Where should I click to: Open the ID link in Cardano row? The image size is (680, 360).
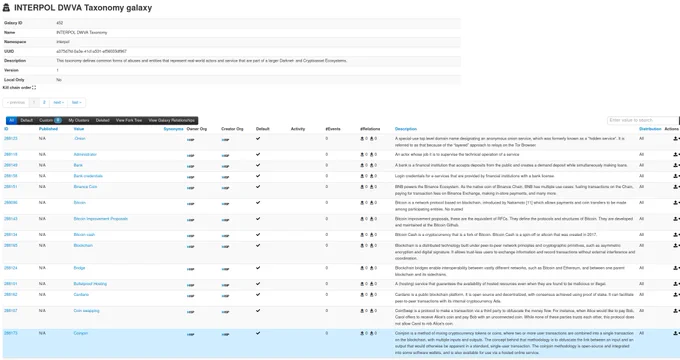coord(10,295)
